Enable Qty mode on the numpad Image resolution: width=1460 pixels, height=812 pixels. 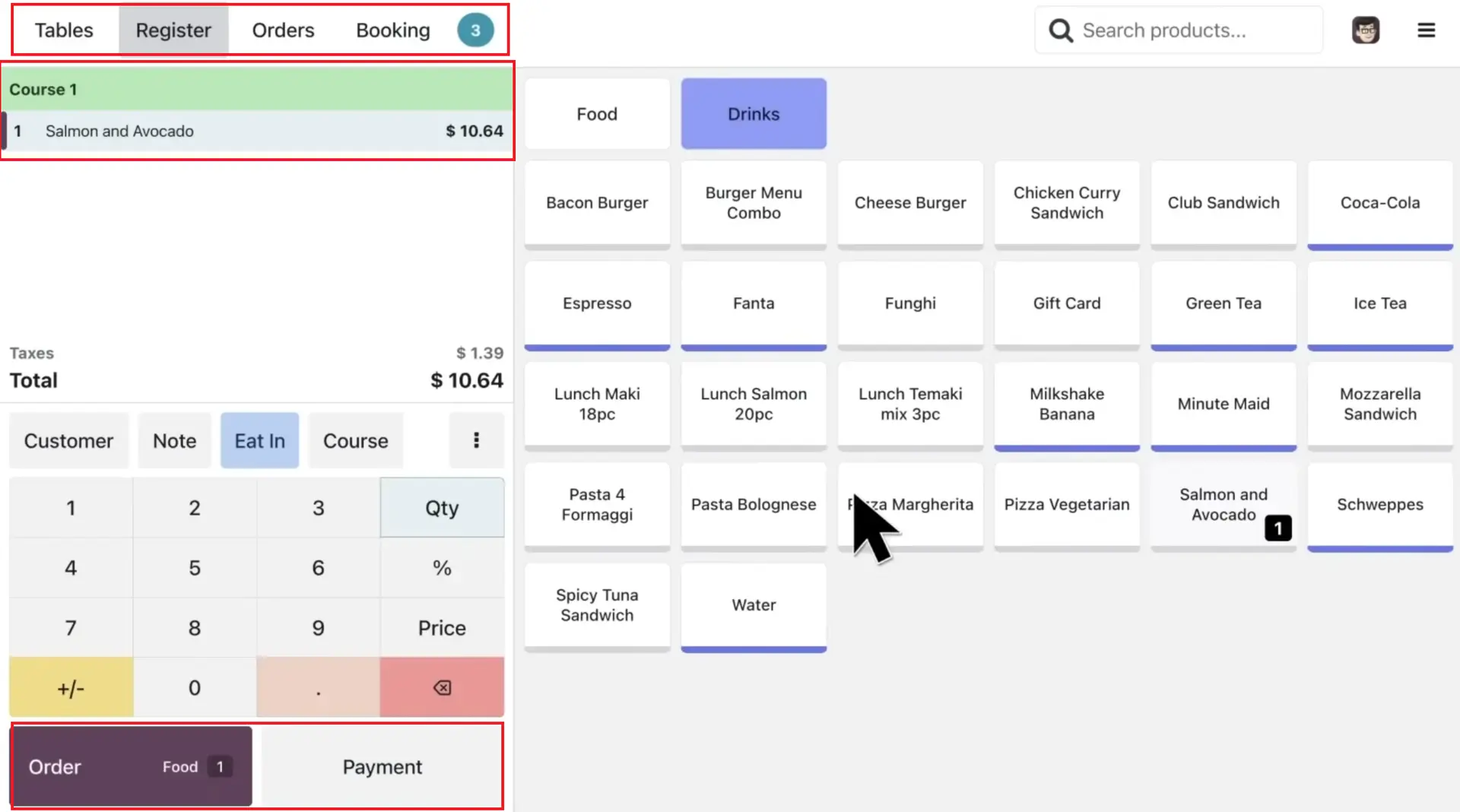tap(441, 507)
